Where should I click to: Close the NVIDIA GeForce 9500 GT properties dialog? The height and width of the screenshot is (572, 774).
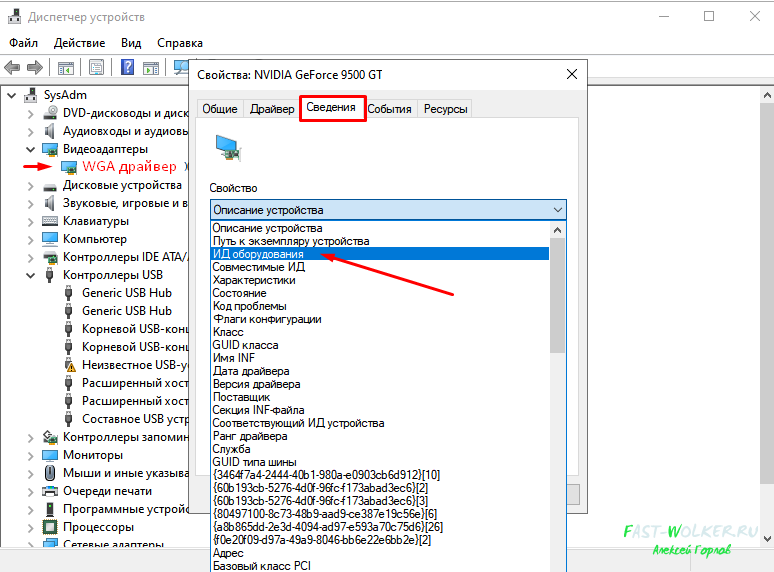tap(572, 74)
